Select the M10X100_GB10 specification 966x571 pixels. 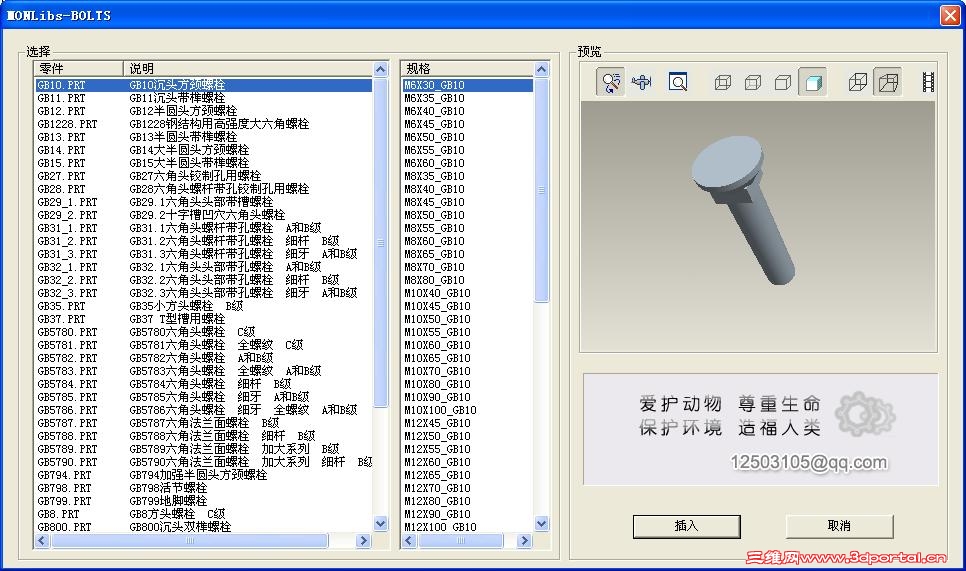[468, 410]
